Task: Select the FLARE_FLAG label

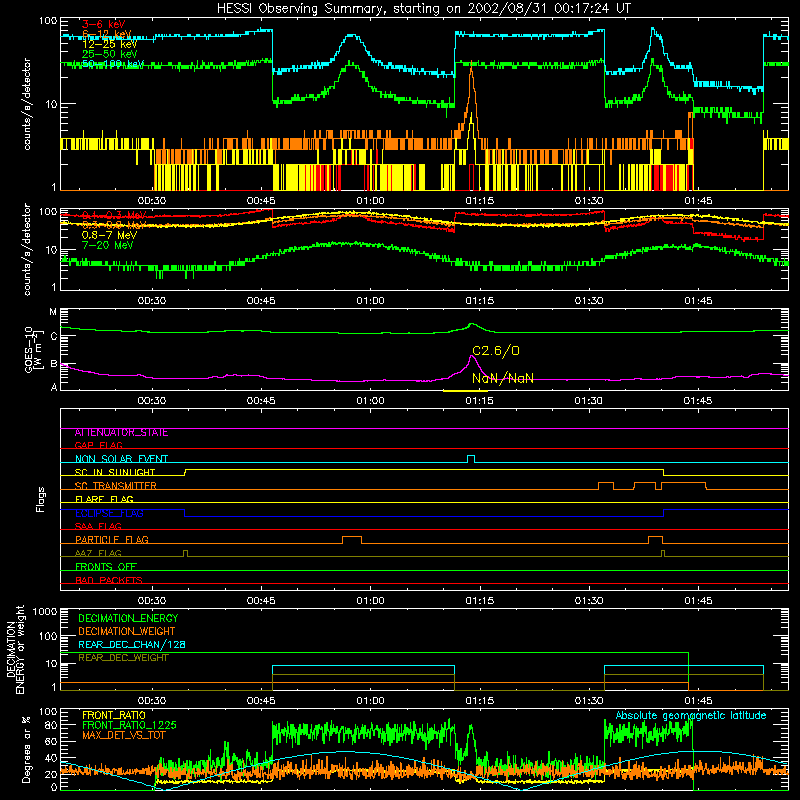Action: (x=104, y=499)
